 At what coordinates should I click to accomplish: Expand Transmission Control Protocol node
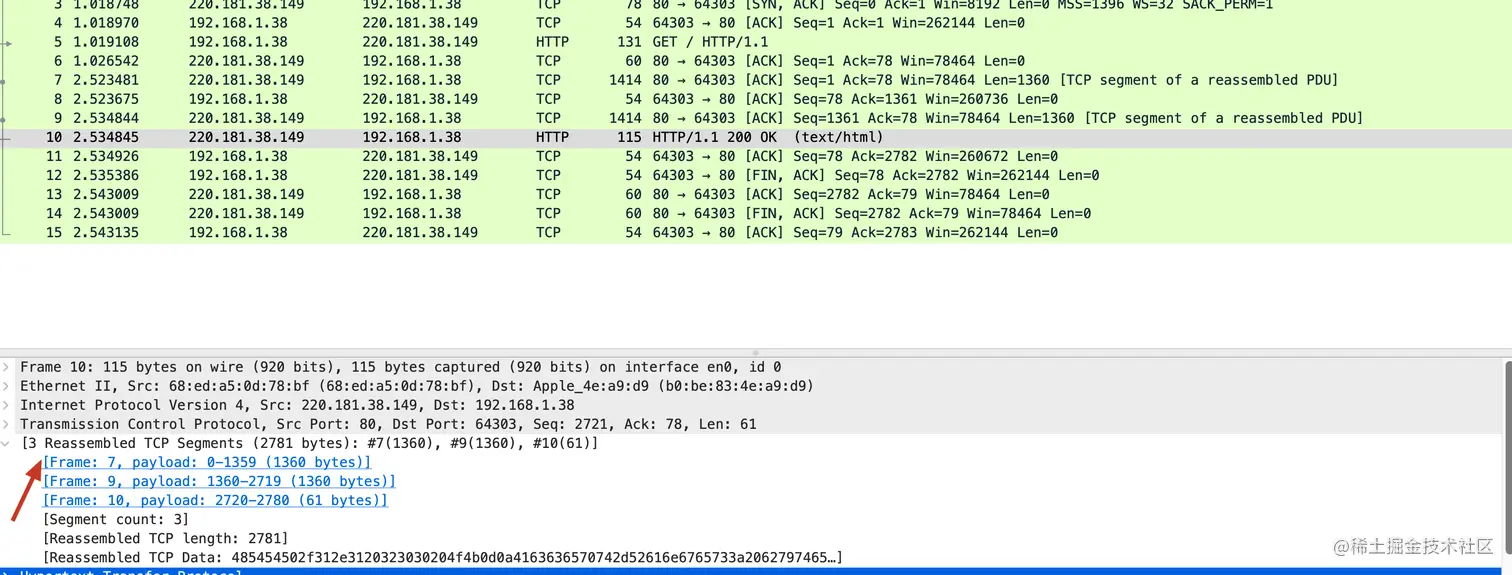(8, 424)
